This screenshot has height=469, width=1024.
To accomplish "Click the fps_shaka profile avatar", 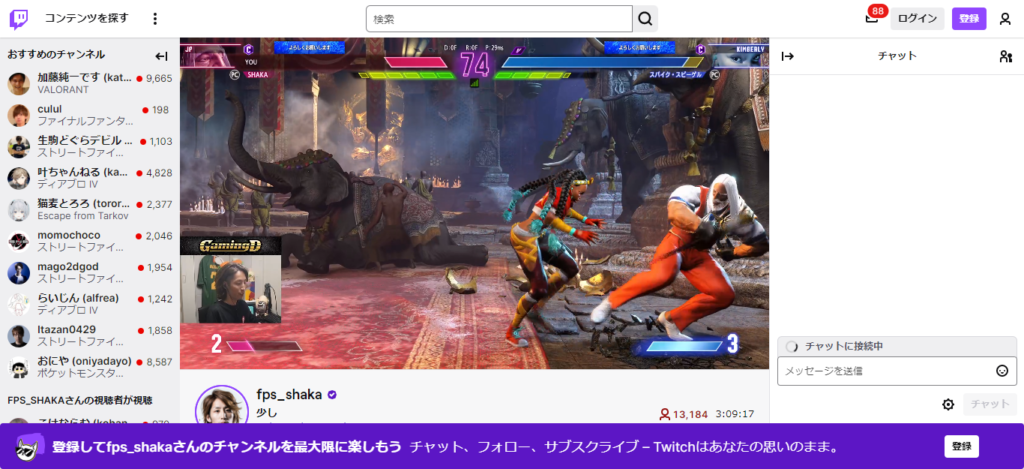I will 222,405.
